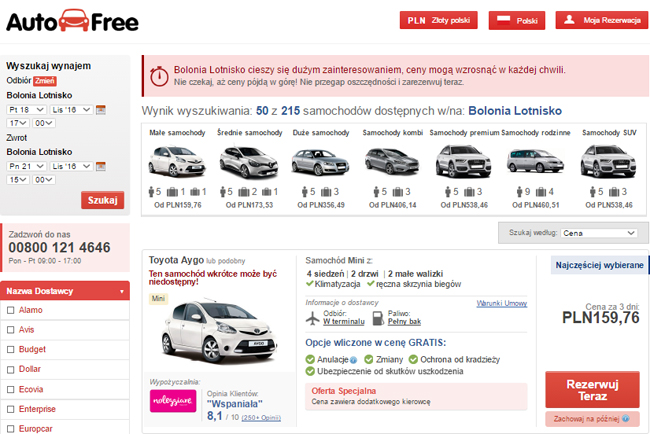The height and width of the screenshot is (434, 650).
Task: Open the Szukaj według Cena dropdown
Action: click(x=599, y=233)
